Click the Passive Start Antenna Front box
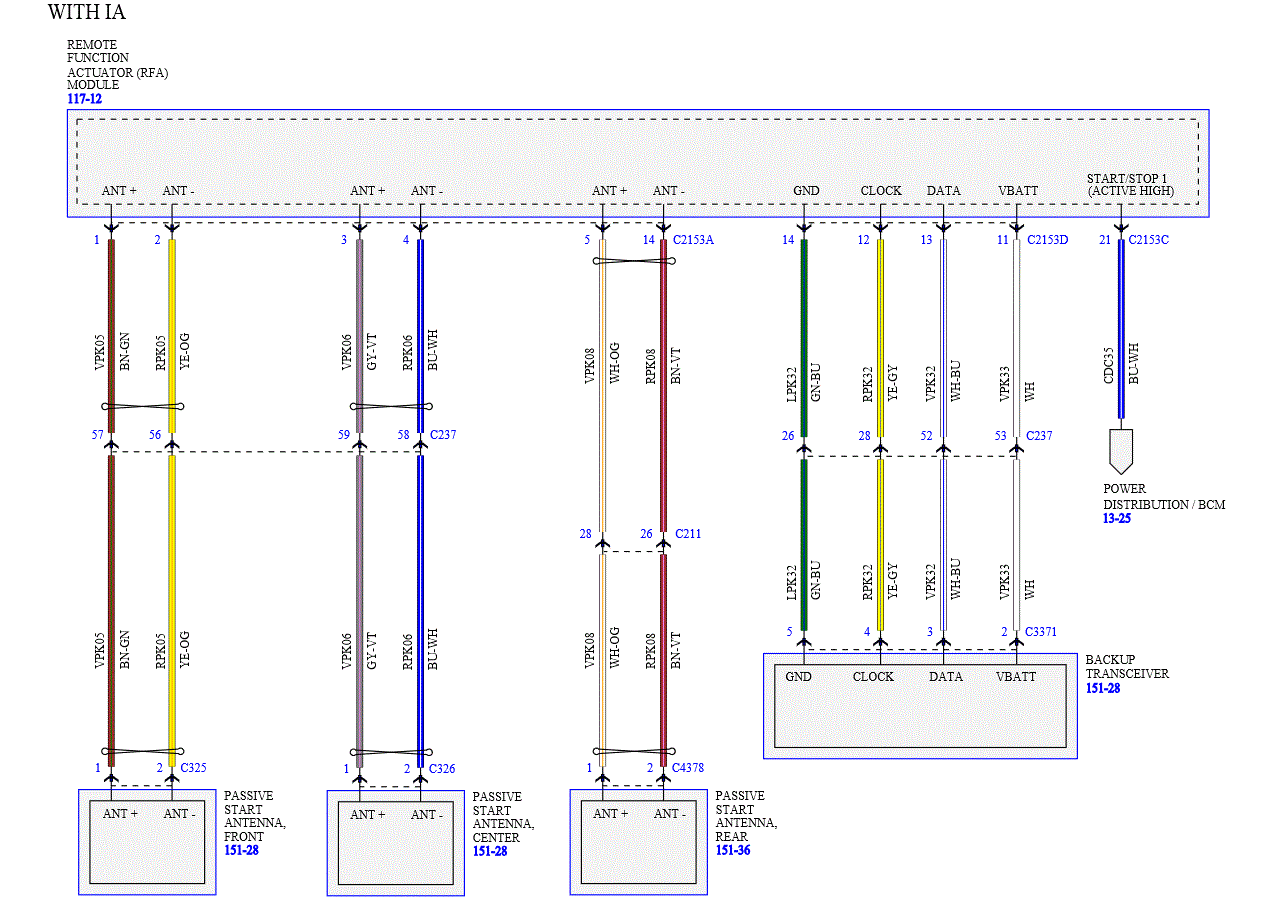1275x923 pixels. (x=147, y=842)
